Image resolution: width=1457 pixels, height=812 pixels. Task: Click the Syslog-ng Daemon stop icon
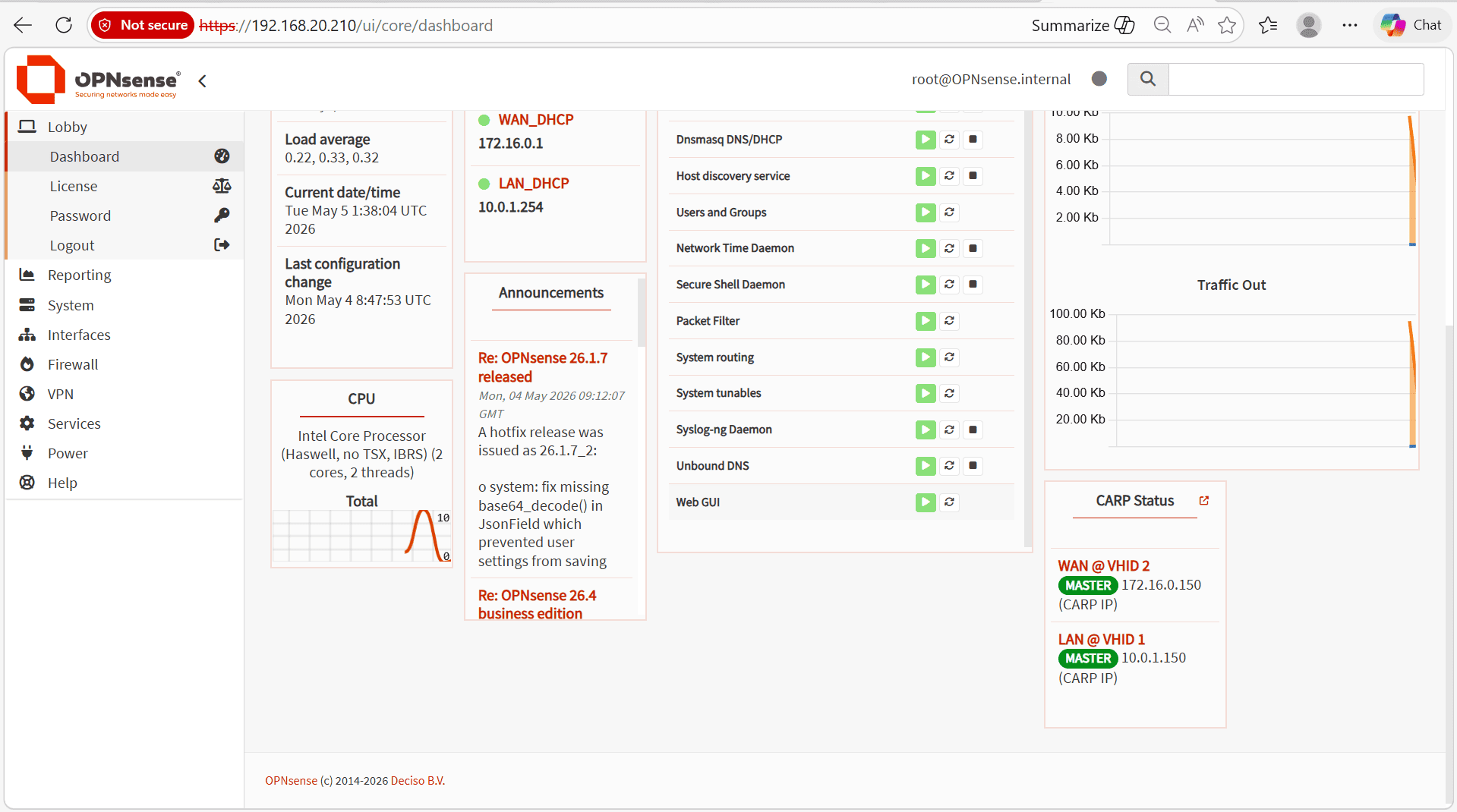[x=973, y=430]
